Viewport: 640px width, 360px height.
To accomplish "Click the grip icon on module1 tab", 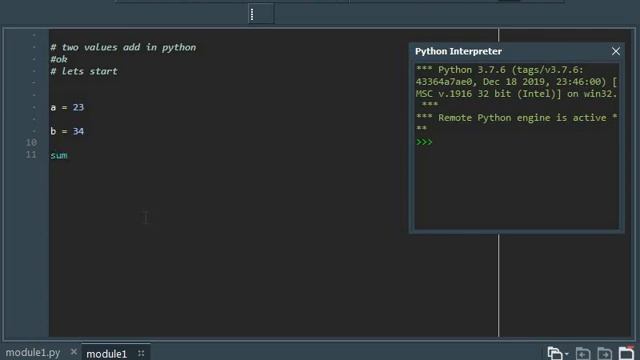I will click(141, 353).
